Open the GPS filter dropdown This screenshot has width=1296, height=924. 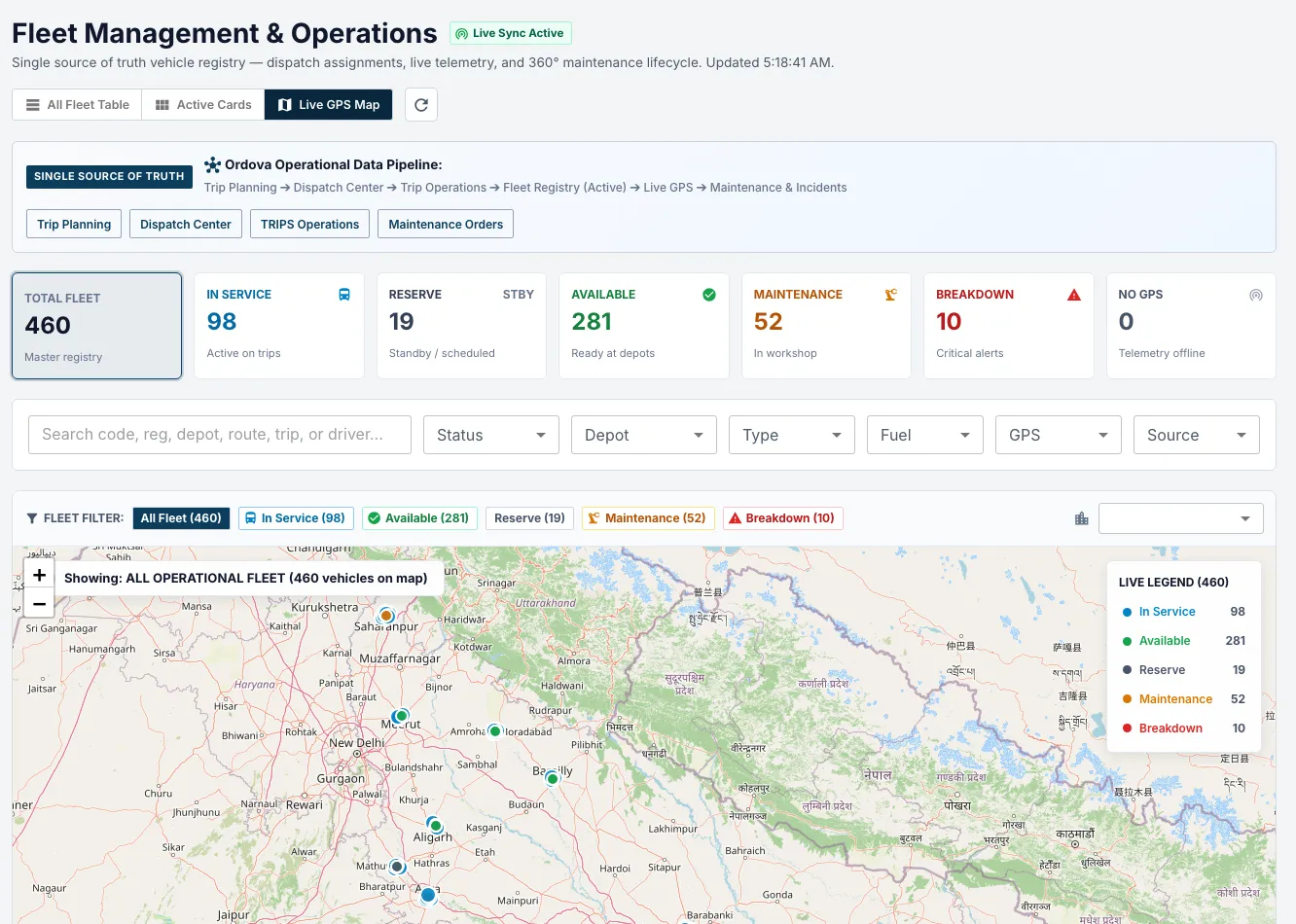click(x=1059, y=435)
